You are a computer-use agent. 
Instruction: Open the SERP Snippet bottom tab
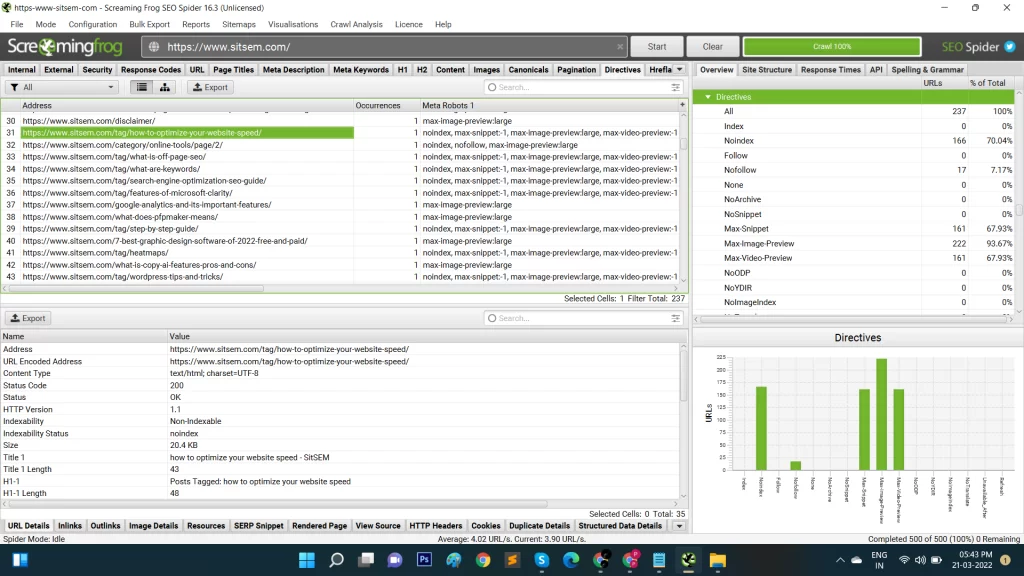tap(259, 526)
